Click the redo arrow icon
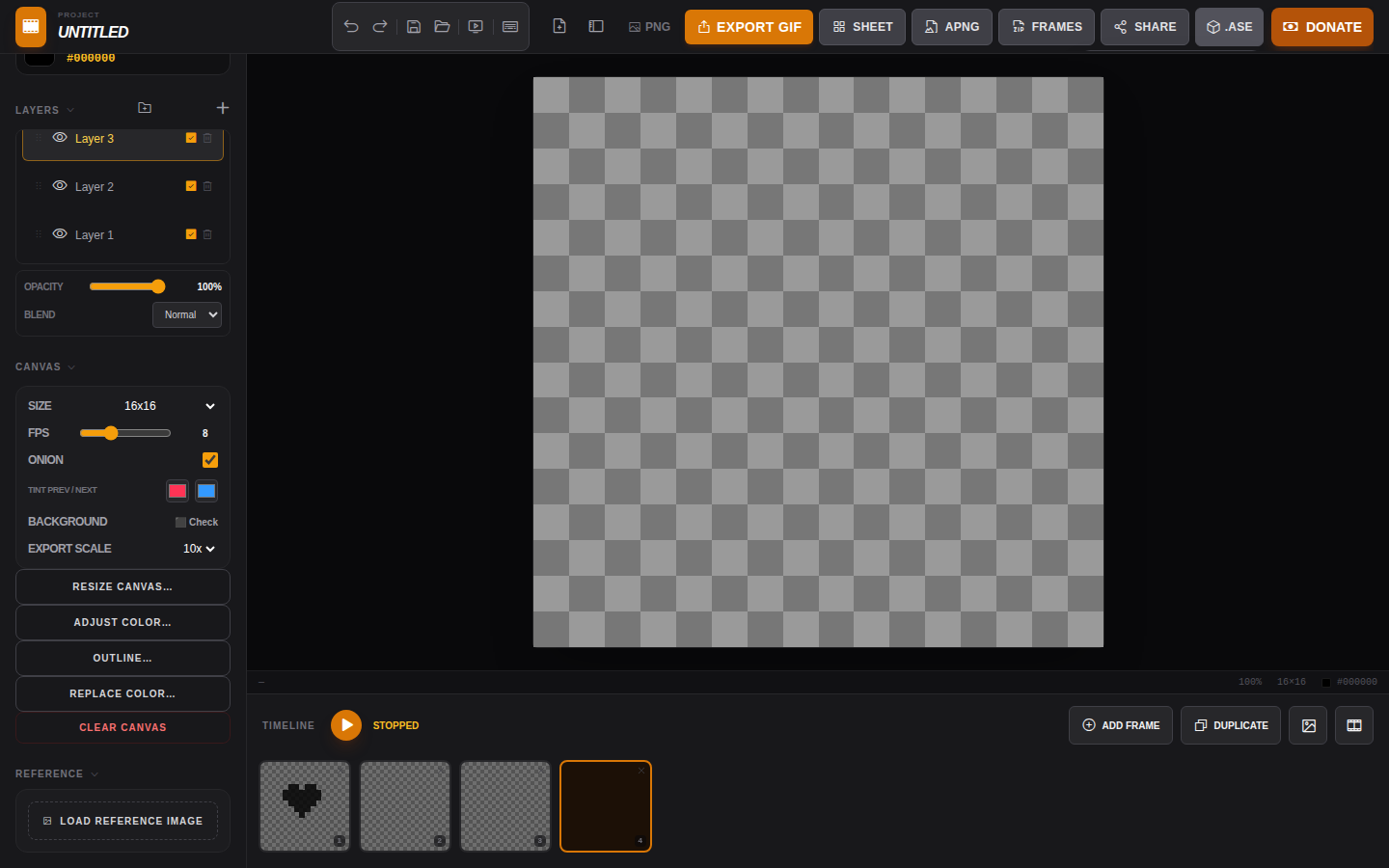The height and width of the screenshot is (868, 1389). (380, 27)
